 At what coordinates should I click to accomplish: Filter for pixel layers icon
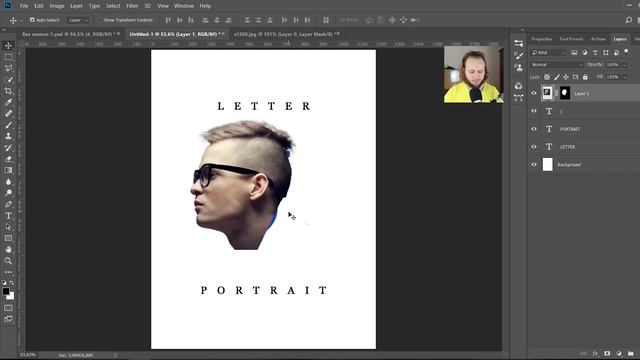coord(574,53)
